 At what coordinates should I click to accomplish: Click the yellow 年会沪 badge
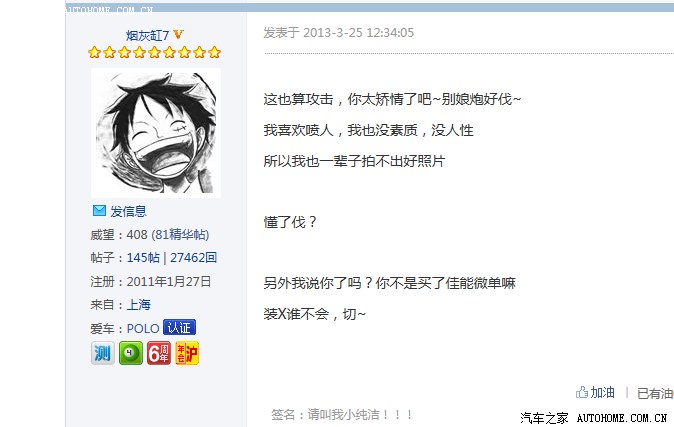click(x=187, y=353)
